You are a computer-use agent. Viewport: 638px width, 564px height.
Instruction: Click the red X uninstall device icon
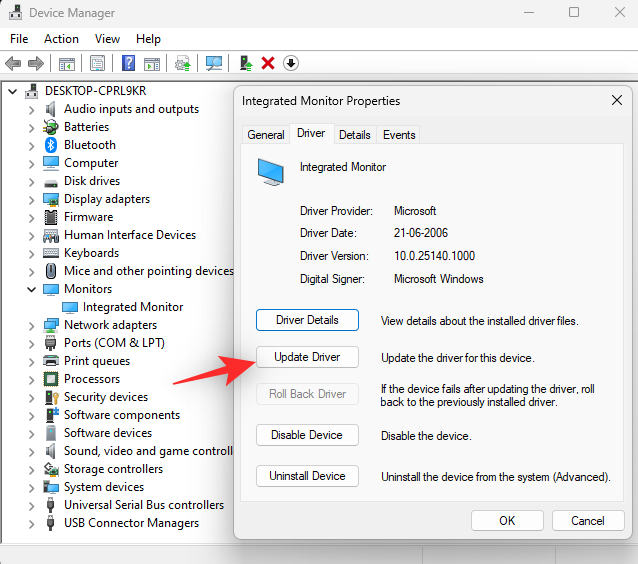tap(268, 63)
